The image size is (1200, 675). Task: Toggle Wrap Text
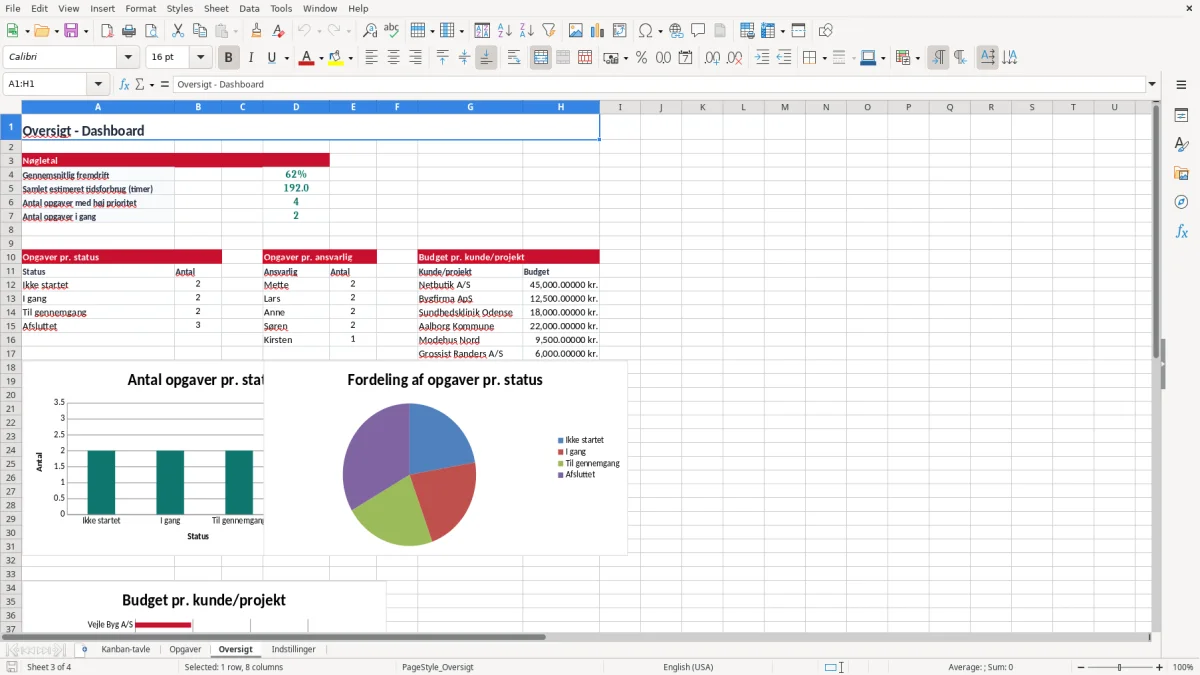pyautogui.click(x=514, y=58)
